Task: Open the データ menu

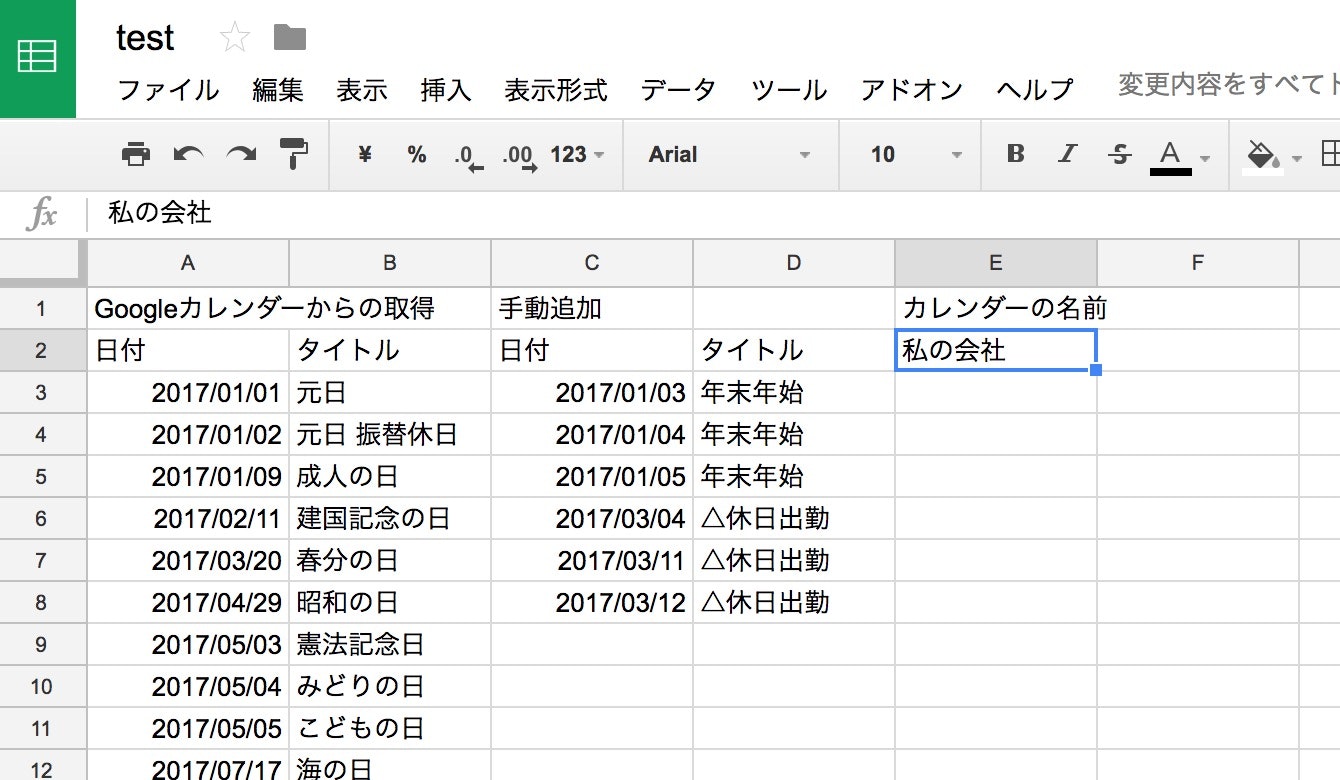Action: point(678,90)
